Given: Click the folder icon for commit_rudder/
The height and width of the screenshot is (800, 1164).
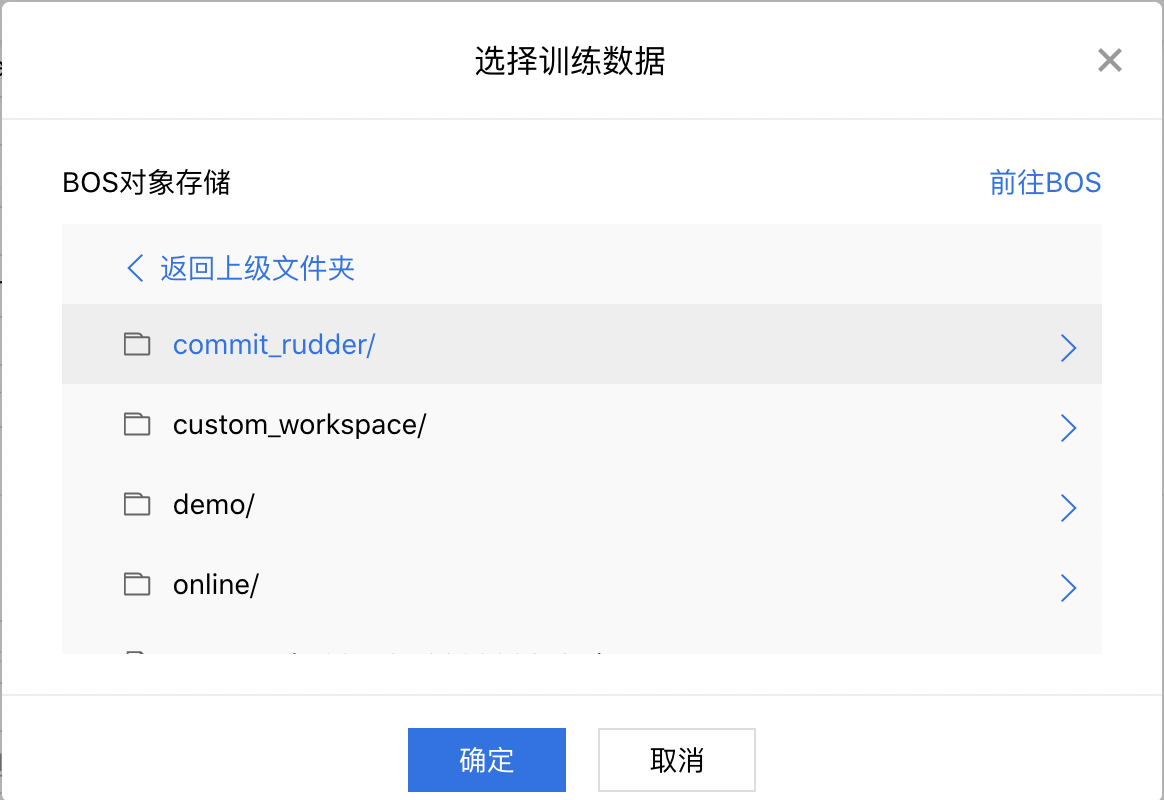Looking at the screenshot, I should click(137, 344).
